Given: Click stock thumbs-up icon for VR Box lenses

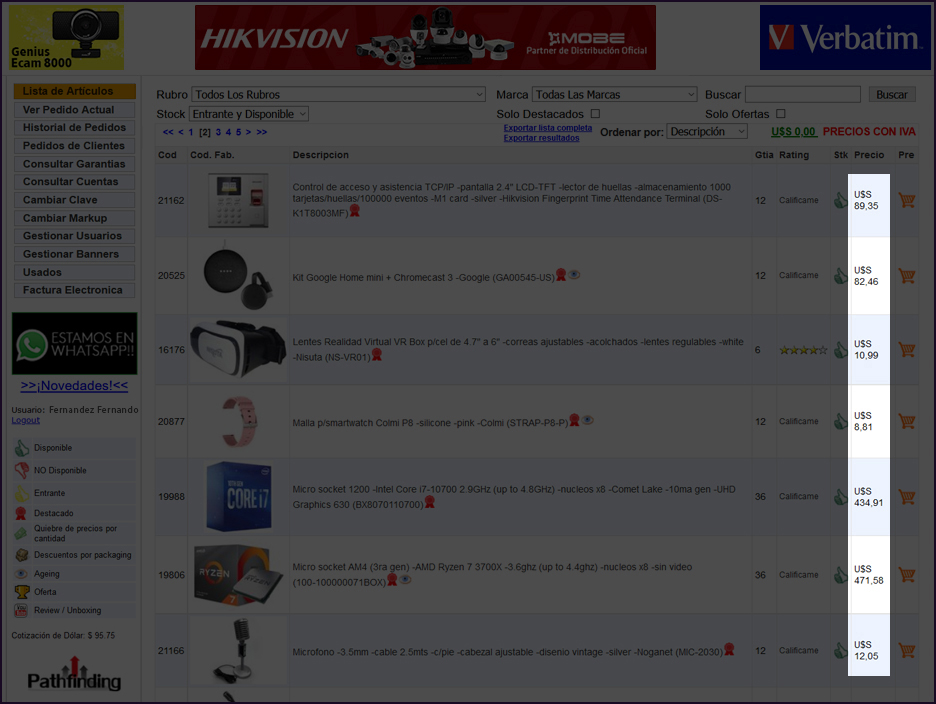Looking at the screenshot, I should point(841,350).
